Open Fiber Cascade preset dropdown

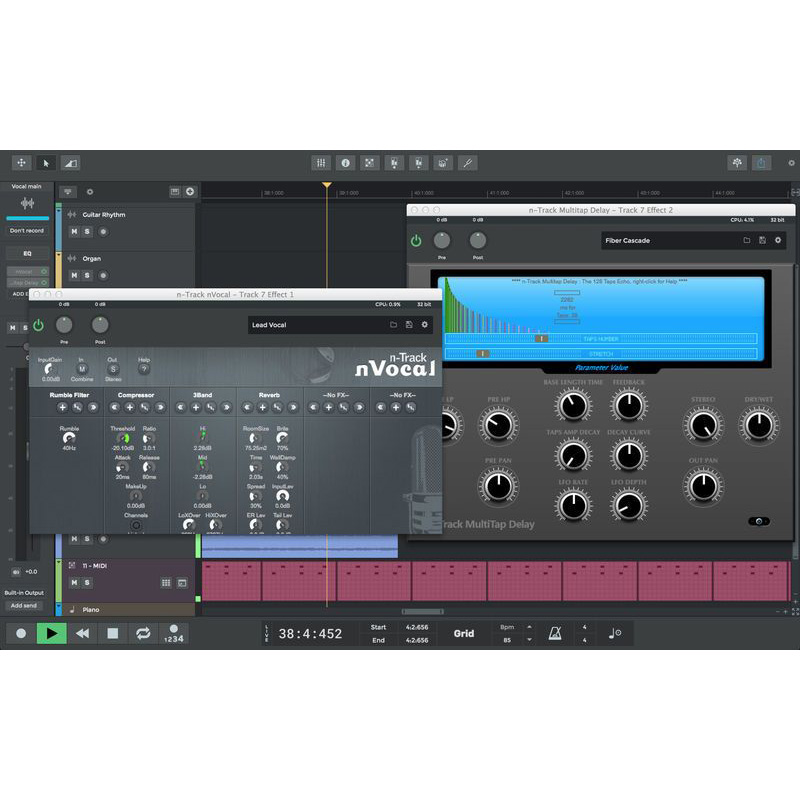click(x=694, y=240)
